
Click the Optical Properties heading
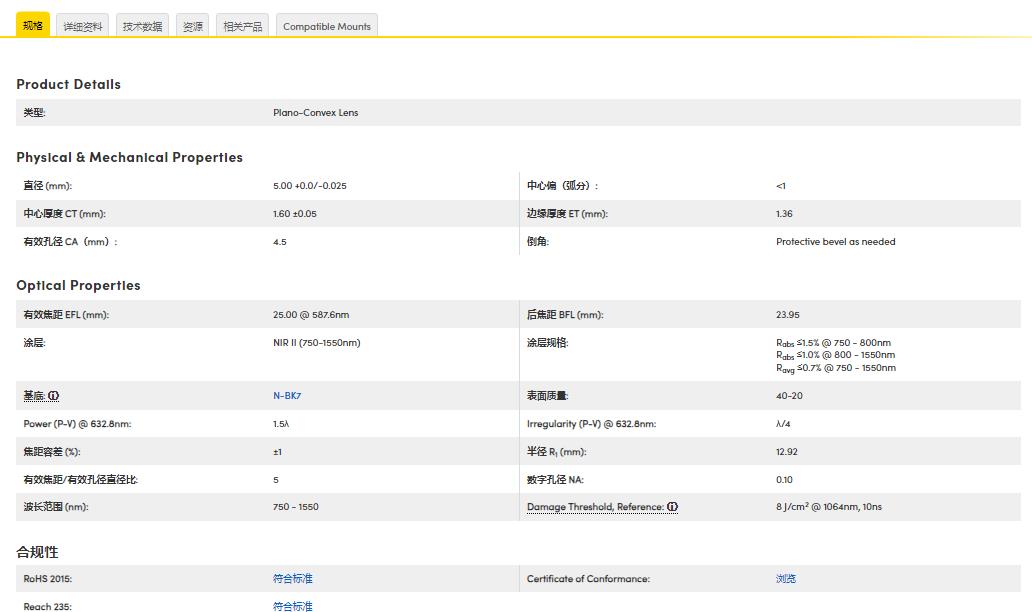coord(78,286)
